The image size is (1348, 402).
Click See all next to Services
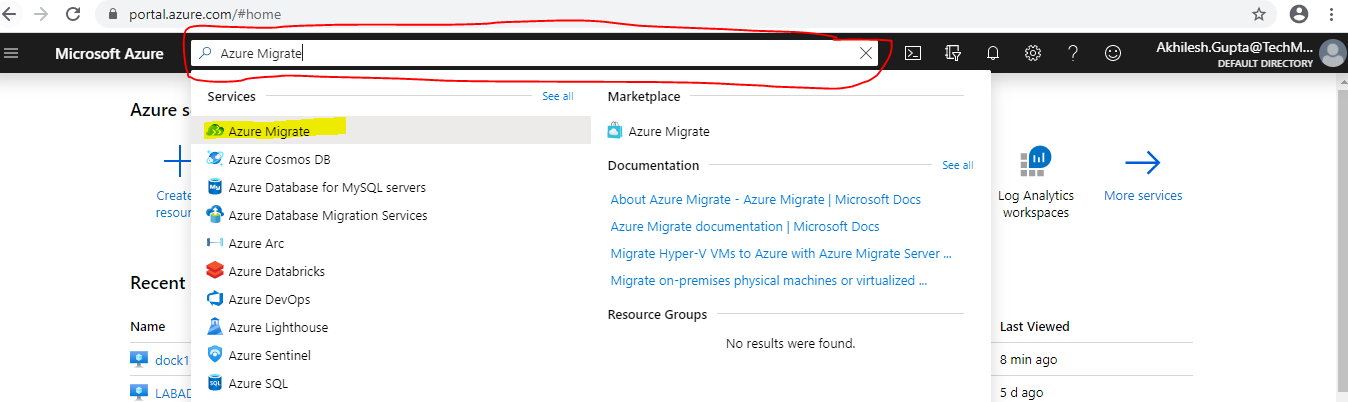pyautogui.click(x=558, y=96)
